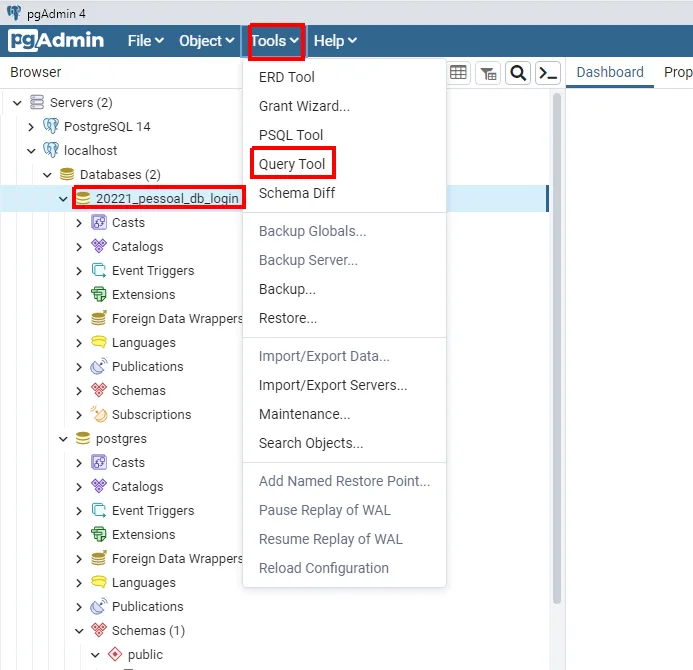Click the Languages icon under 20221_pessoal_db_login
Viewport: 693px width, 670px height.
99,342
